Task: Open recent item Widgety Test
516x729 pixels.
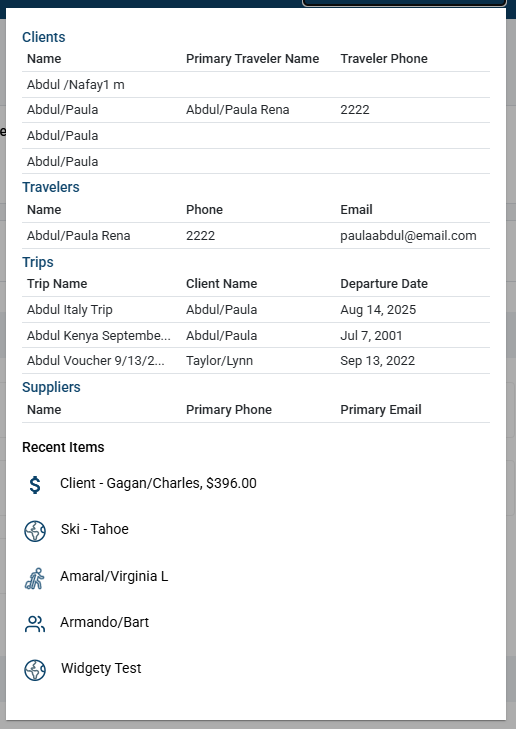Action: [x=101, y=668]
